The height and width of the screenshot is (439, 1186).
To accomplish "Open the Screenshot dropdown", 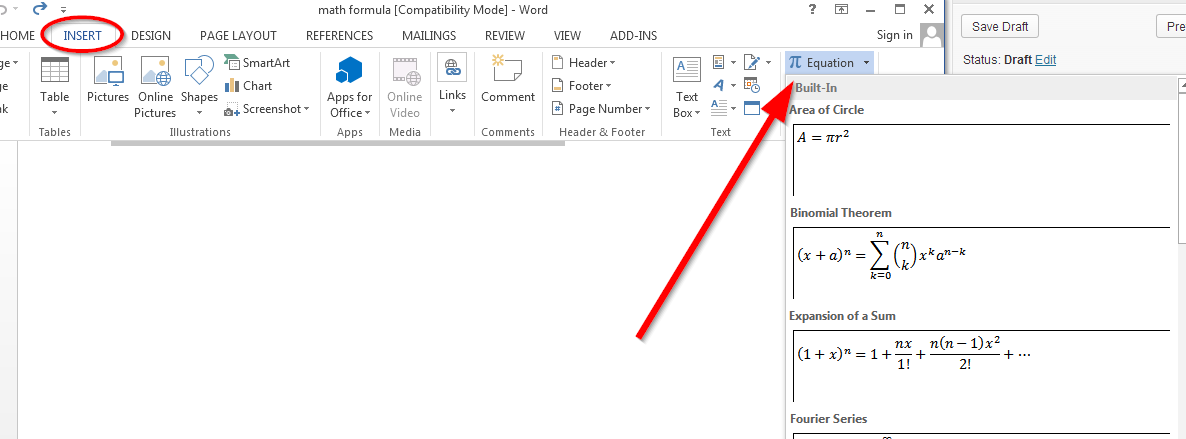I will (266, 109).
